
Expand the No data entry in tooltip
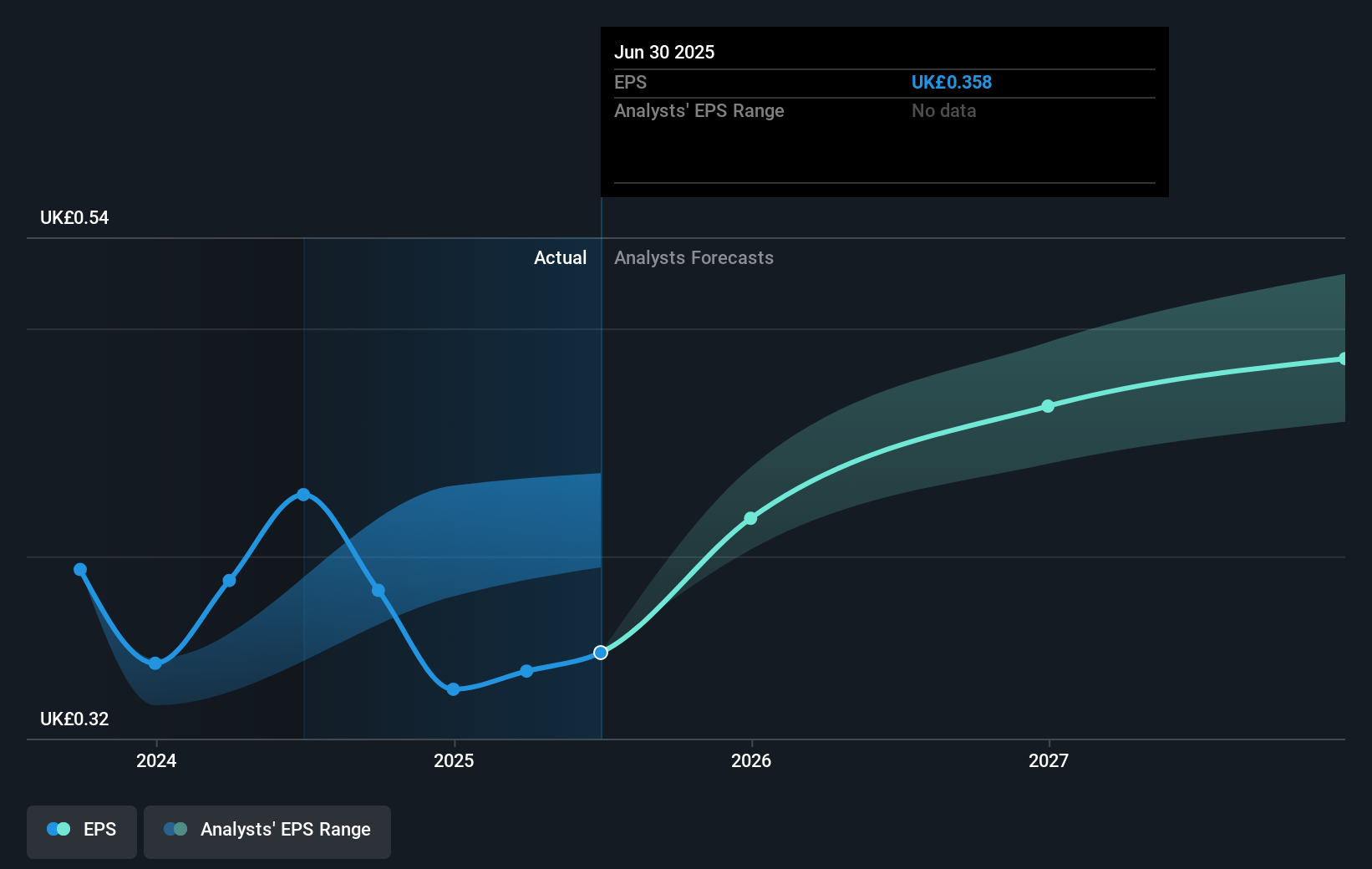coord(944,110)
